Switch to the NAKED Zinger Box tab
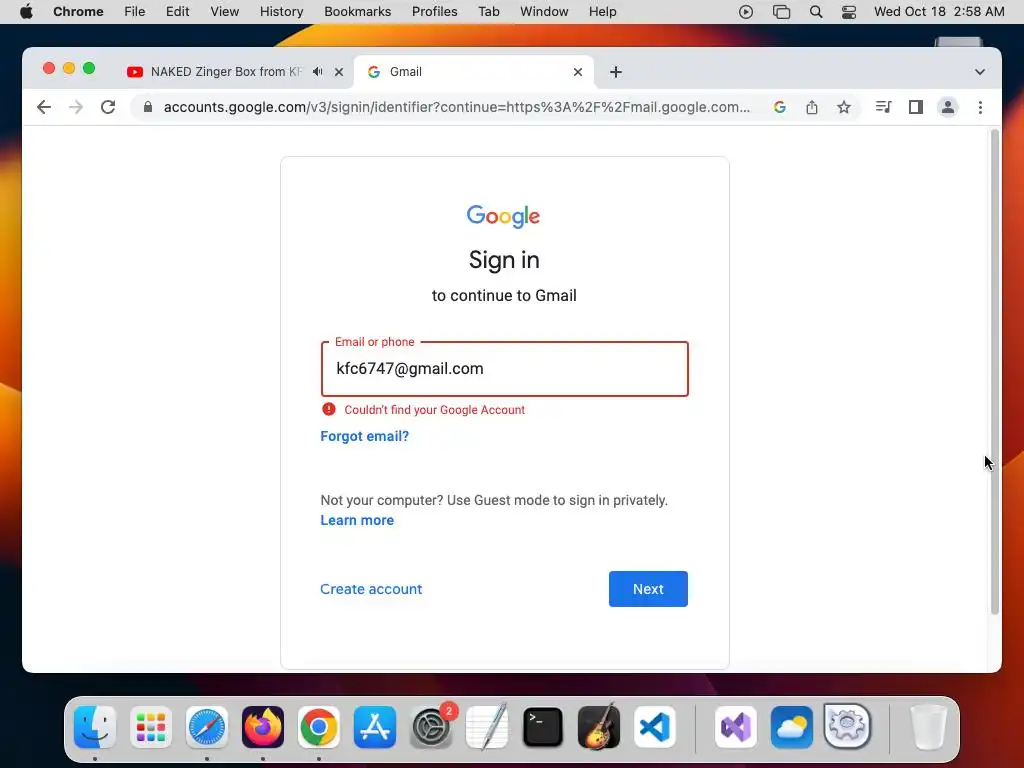 coord(227,72)
